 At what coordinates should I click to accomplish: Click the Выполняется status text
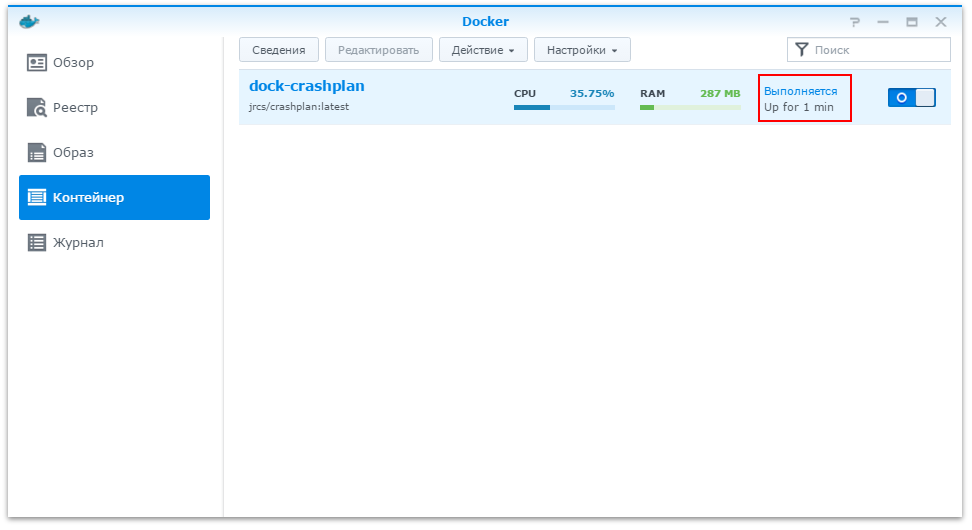tap(800, 91)
